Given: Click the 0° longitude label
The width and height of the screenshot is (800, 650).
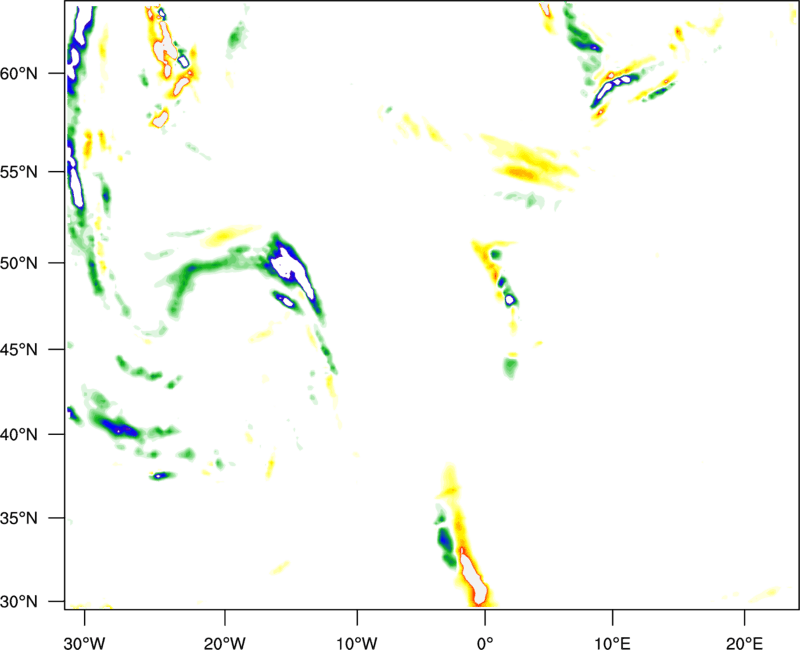Looking at the screenshot, I should coord(485,643).
